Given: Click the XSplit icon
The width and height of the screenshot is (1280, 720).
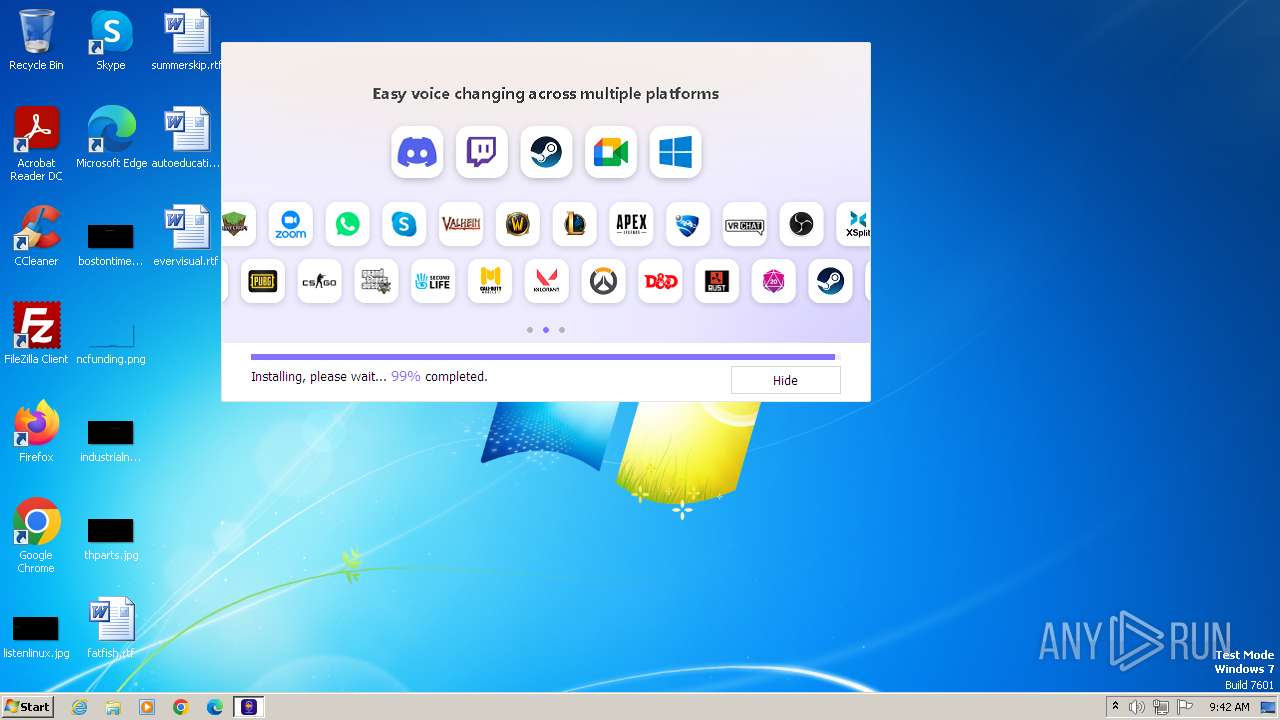Looking at the screenshot, I should click(854, 224).
